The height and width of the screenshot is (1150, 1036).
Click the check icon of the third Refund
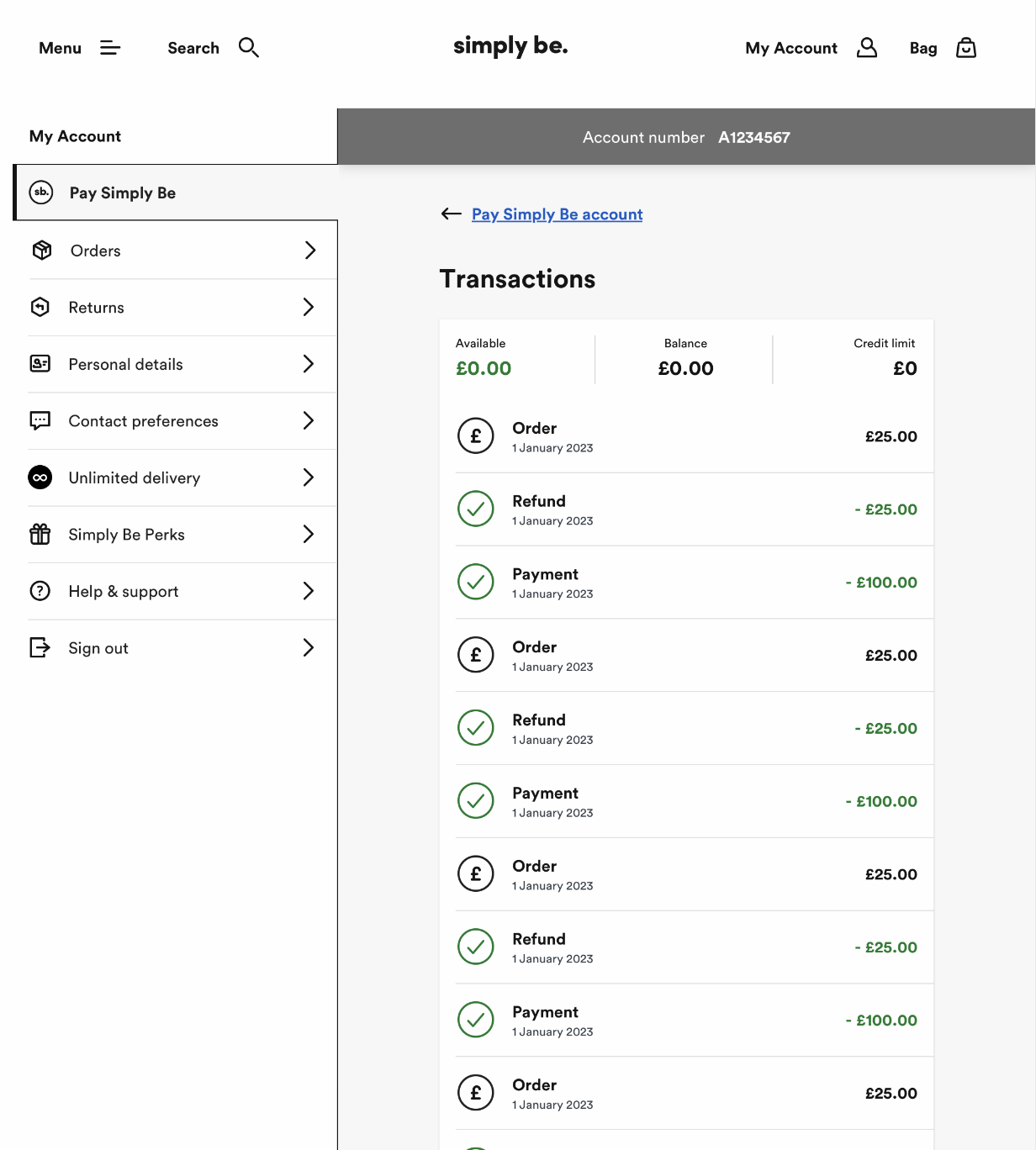tap(476, 947)
